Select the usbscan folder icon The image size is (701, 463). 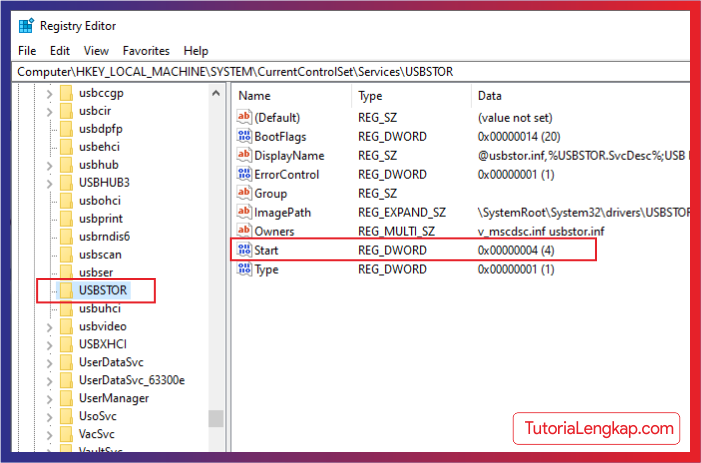tap(66, 255)
